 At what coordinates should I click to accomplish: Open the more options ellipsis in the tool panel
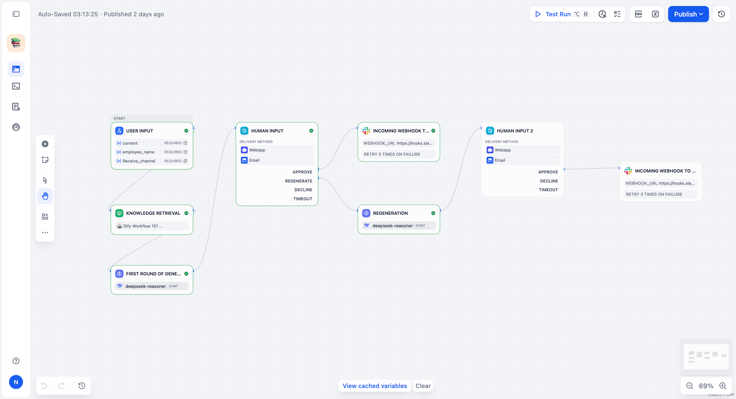point(45,232)
